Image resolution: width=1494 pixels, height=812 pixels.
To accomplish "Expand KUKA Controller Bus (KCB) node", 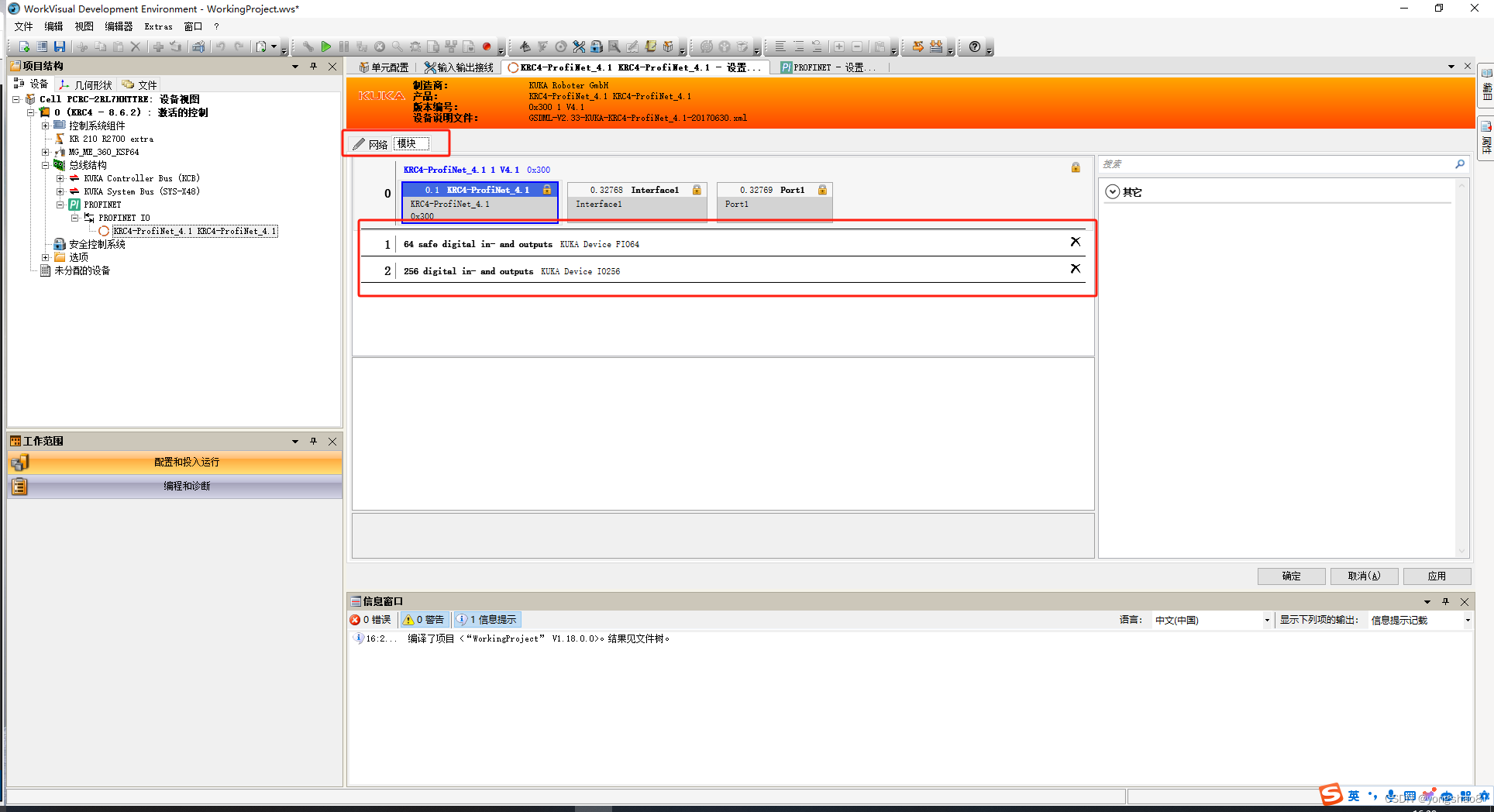I will [x=60, y=178].
